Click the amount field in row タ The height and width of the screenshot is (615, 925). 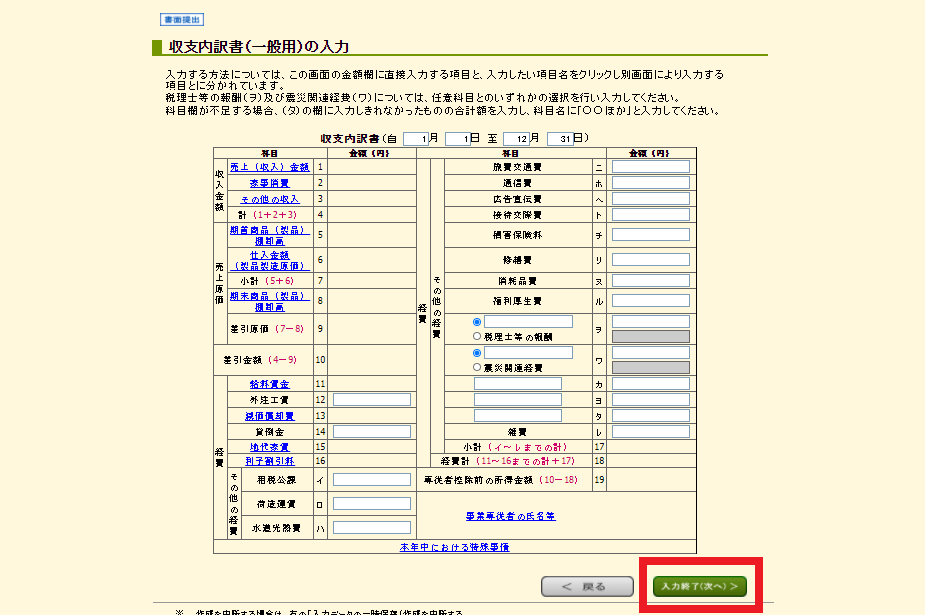click(651, 416)
